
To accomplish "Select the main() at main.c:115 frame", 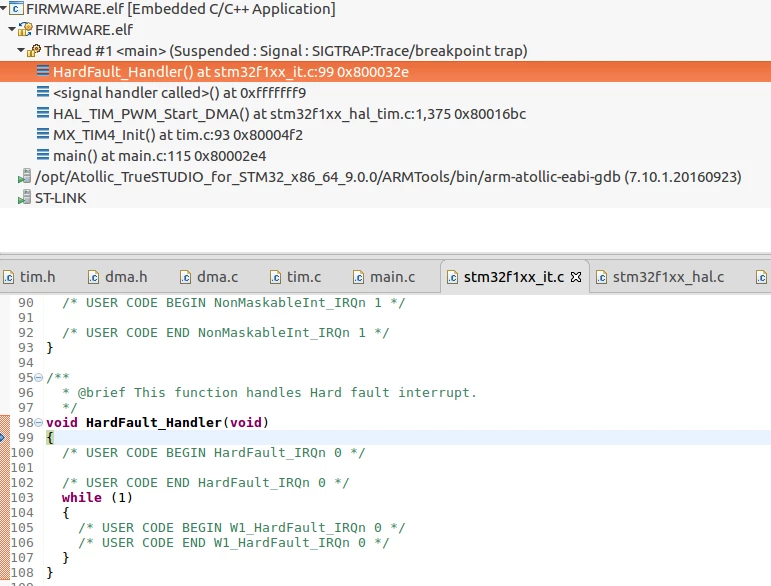I will pos(159,156).
